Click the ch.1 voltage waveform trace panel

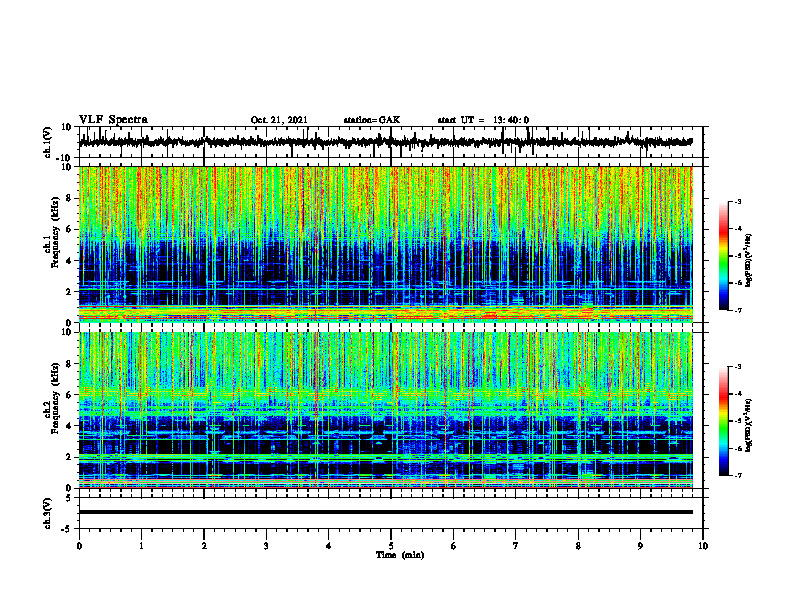click(x=390, y=142)
